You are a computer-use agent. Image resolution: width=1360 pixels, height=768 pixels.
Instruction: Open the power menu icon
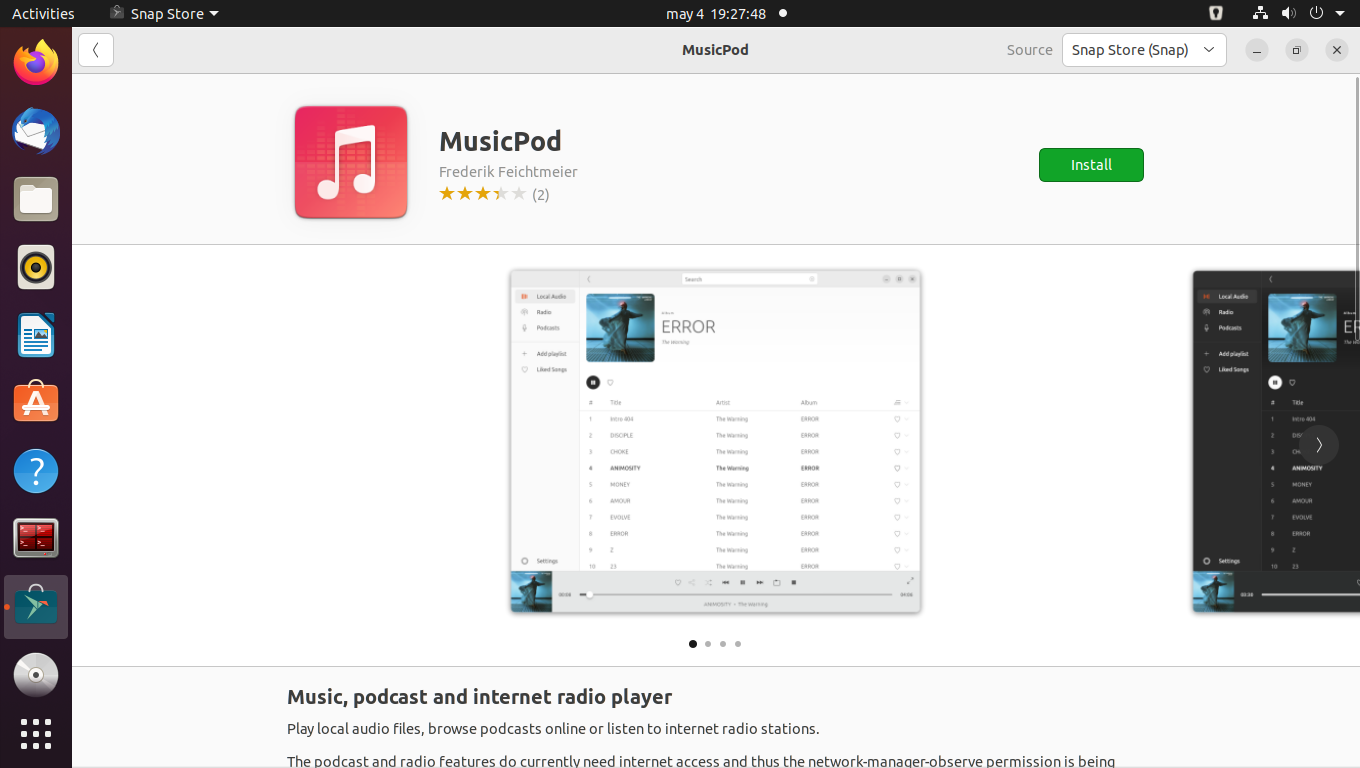click(x=1316, y=14)
